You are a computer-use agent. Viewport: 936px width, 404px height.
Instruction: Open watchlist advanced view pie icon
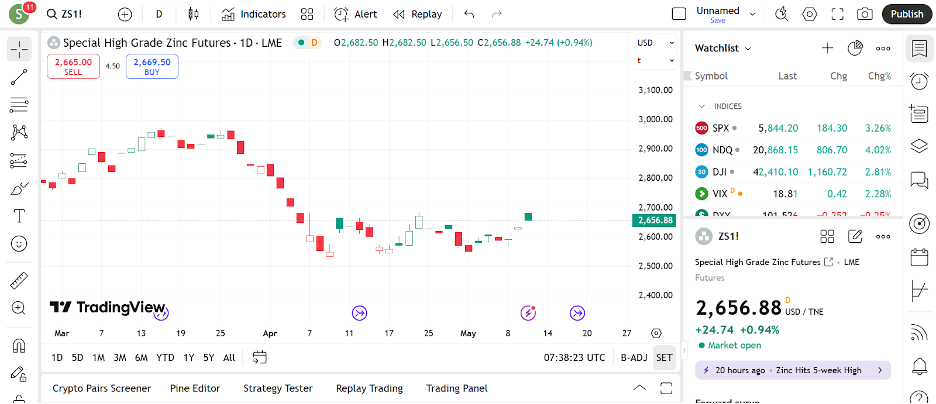tap(855, 48)
